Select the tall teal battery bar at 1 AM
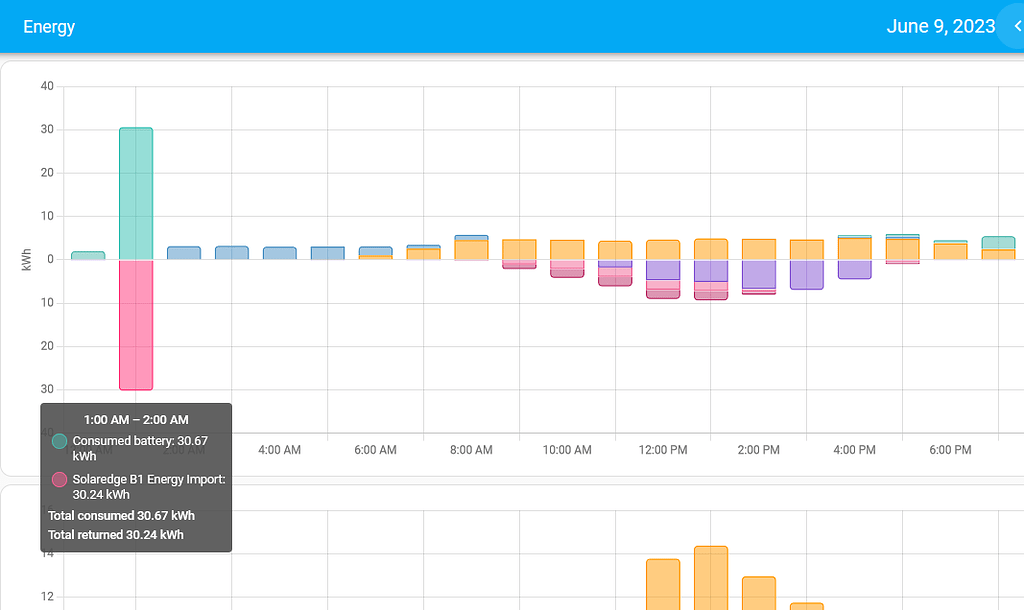1024x610 pixels. pos(136,190)
